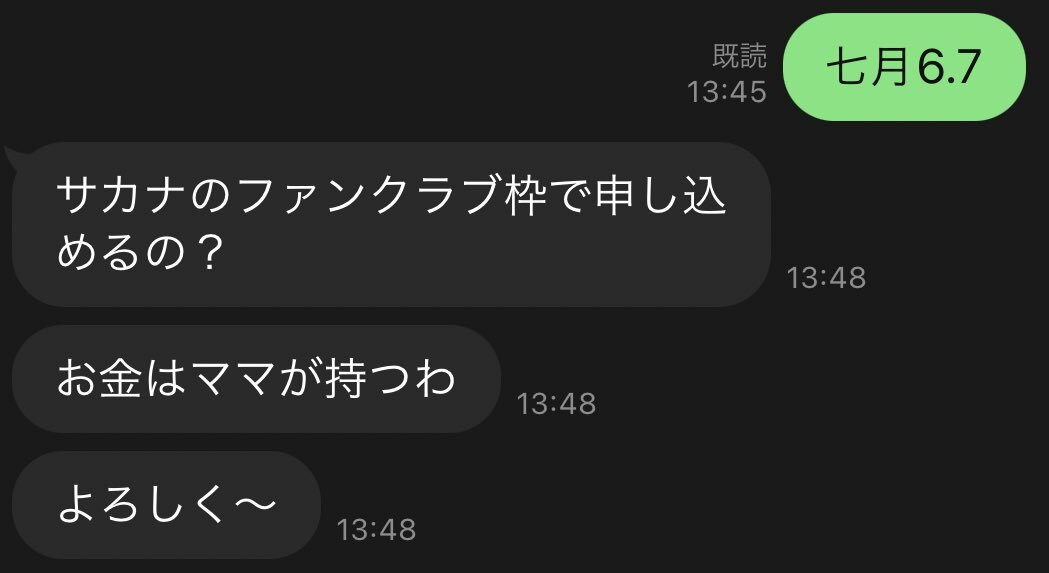Click the 13:45 sent time stamp

tap(727, 92)
